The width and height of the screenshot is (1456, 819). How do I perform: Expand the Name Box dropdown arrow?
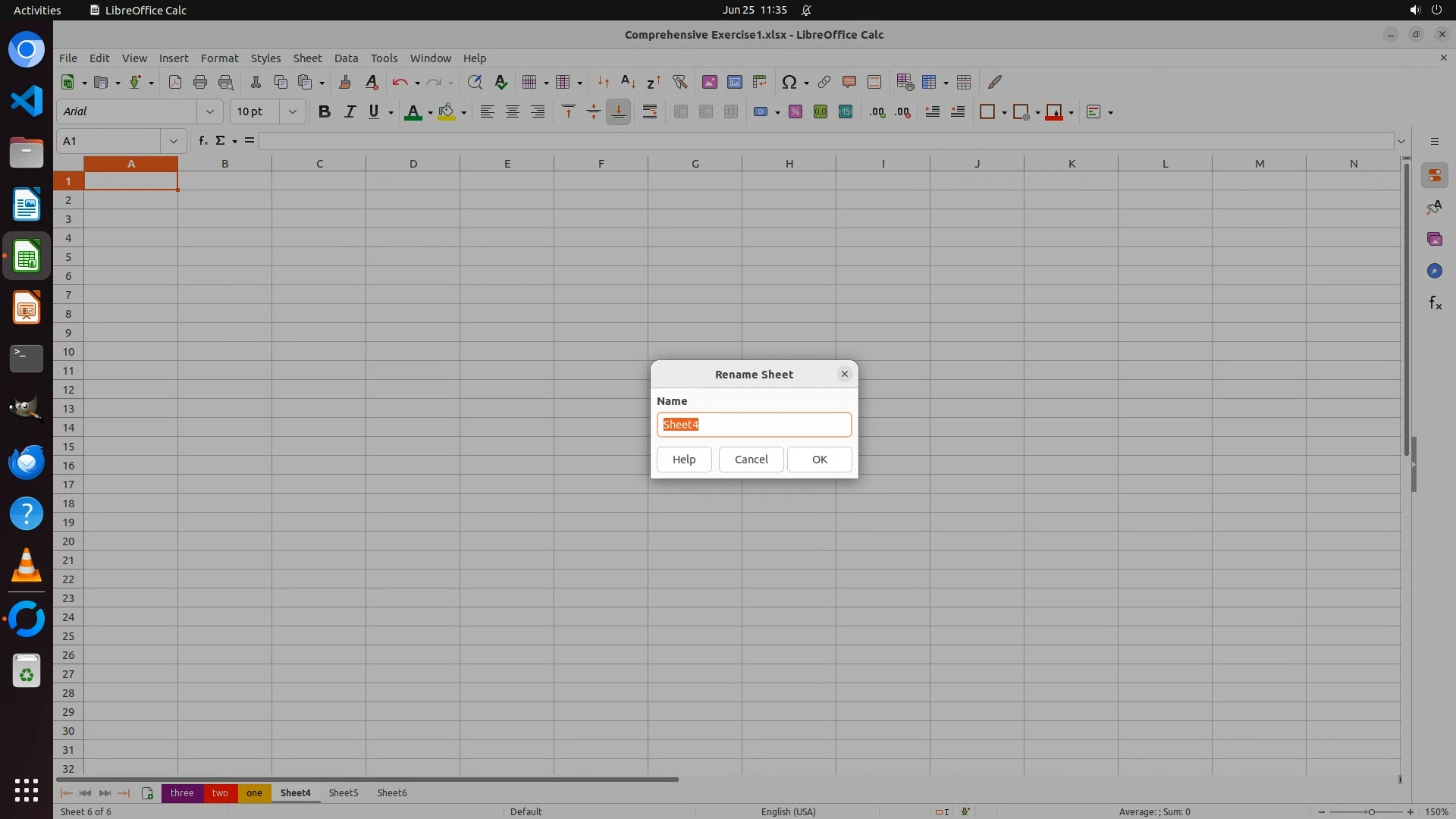[x=173, y=141]
